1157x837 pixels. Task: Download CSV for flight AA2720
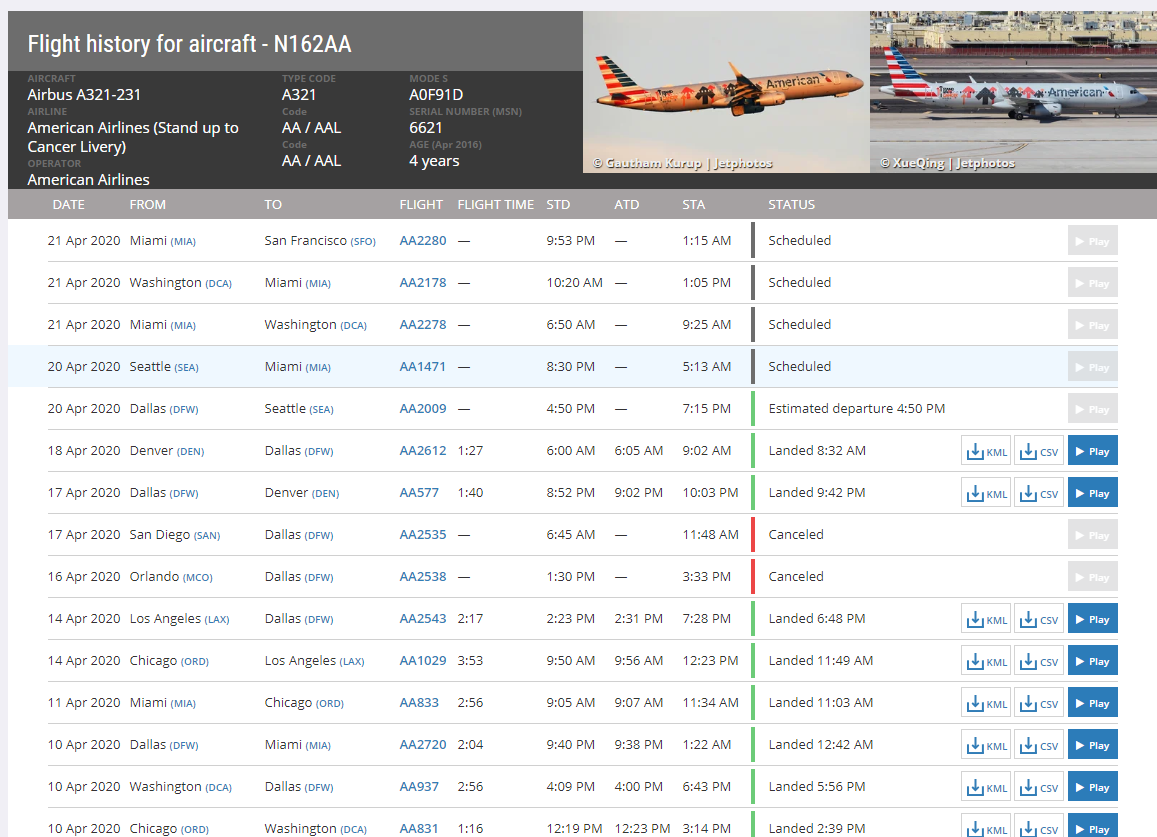(x=1039, y=745)
